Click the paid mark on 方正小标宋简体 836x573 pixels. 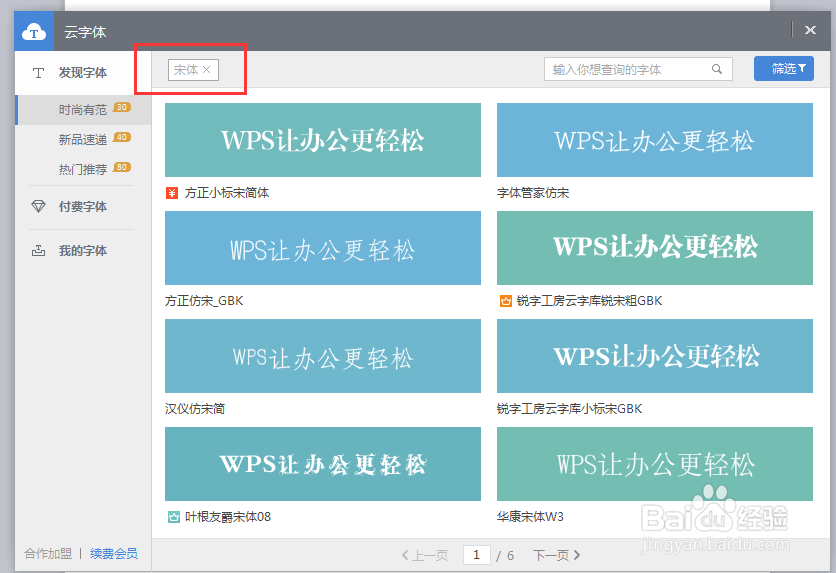[172, 193]
